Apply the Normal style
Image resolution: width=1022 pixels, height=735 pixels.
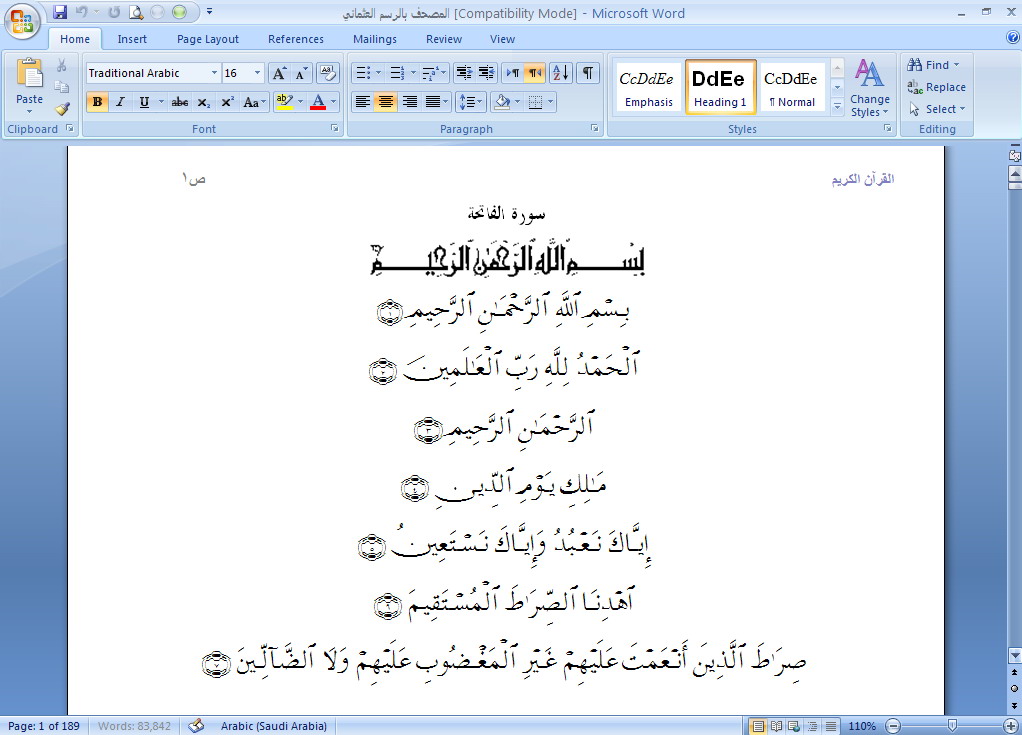[x=792, y=87]
